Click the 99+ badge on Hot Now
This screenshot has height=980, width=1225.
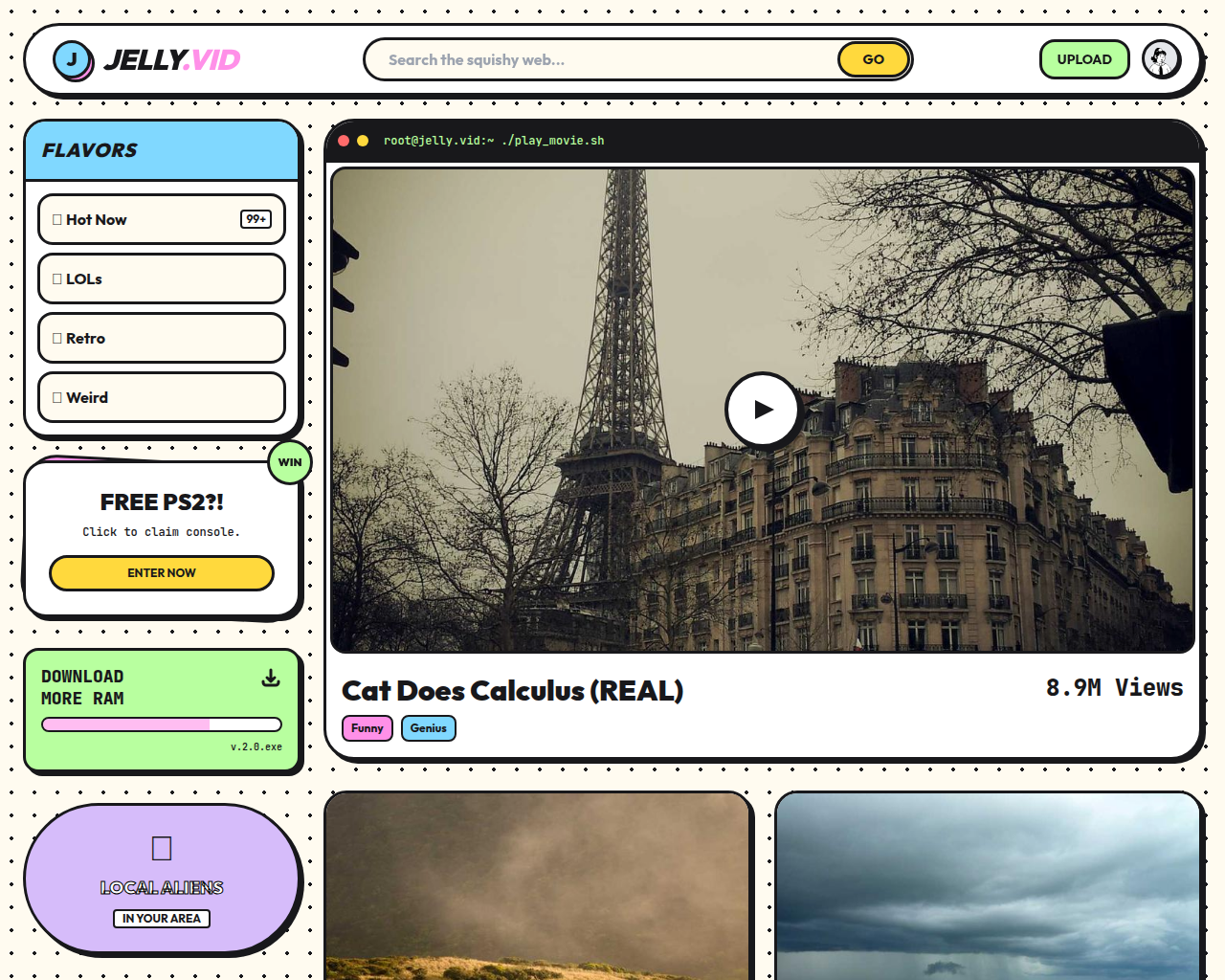[256, 219]
